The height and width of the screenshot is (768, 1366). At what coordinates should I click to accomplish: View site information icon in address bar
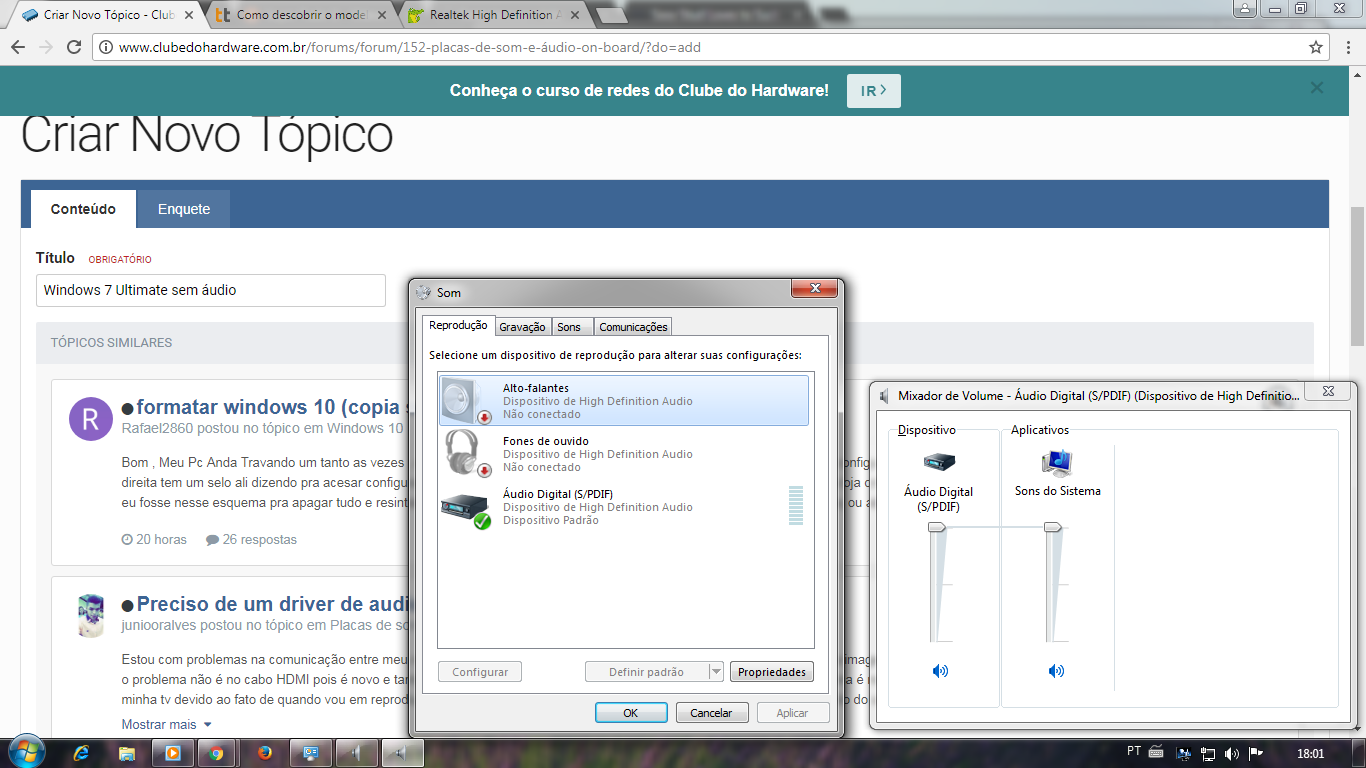[106, 47]
